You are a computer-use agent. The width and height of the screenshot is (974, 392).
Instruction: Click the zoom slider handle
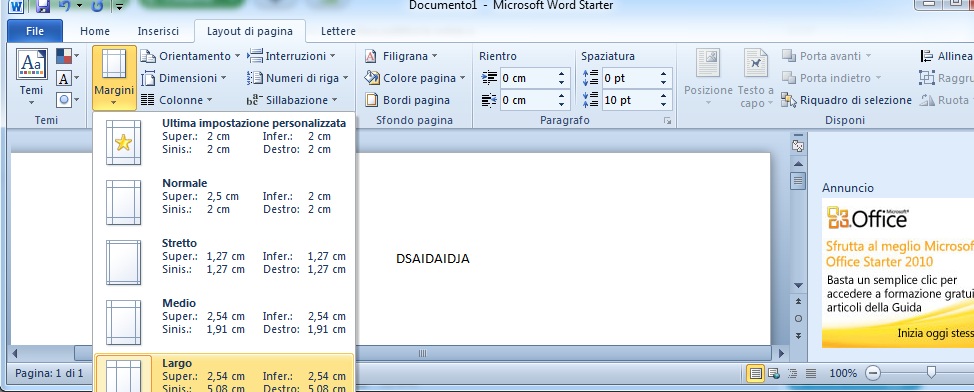pyautogui.click(x=931, y=373)
